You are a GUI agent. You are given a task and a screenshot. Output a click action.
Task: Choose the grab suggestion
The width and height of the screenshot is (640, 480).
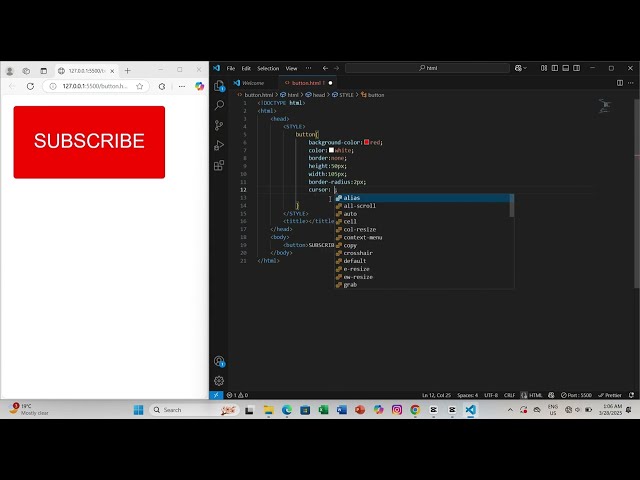point(422,285)
